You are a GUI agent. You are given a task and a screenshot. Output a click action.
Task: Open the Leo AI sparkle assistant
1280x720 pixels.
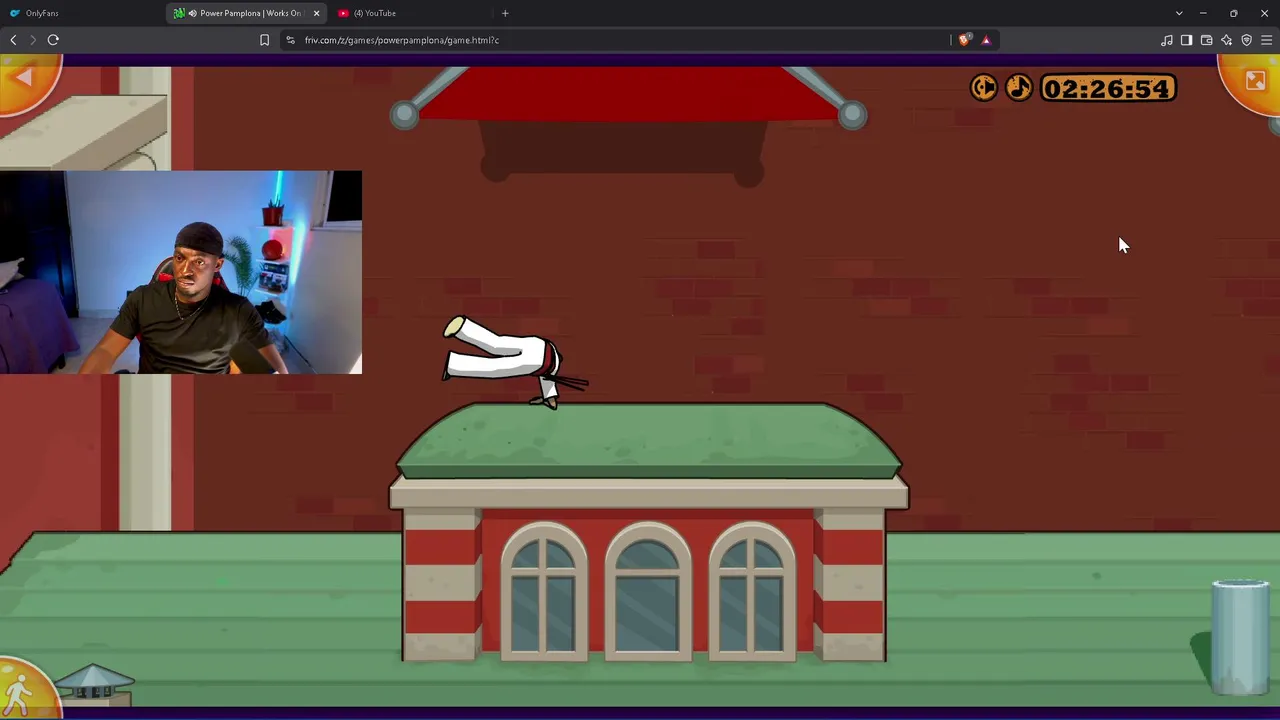coord(1227,40)
